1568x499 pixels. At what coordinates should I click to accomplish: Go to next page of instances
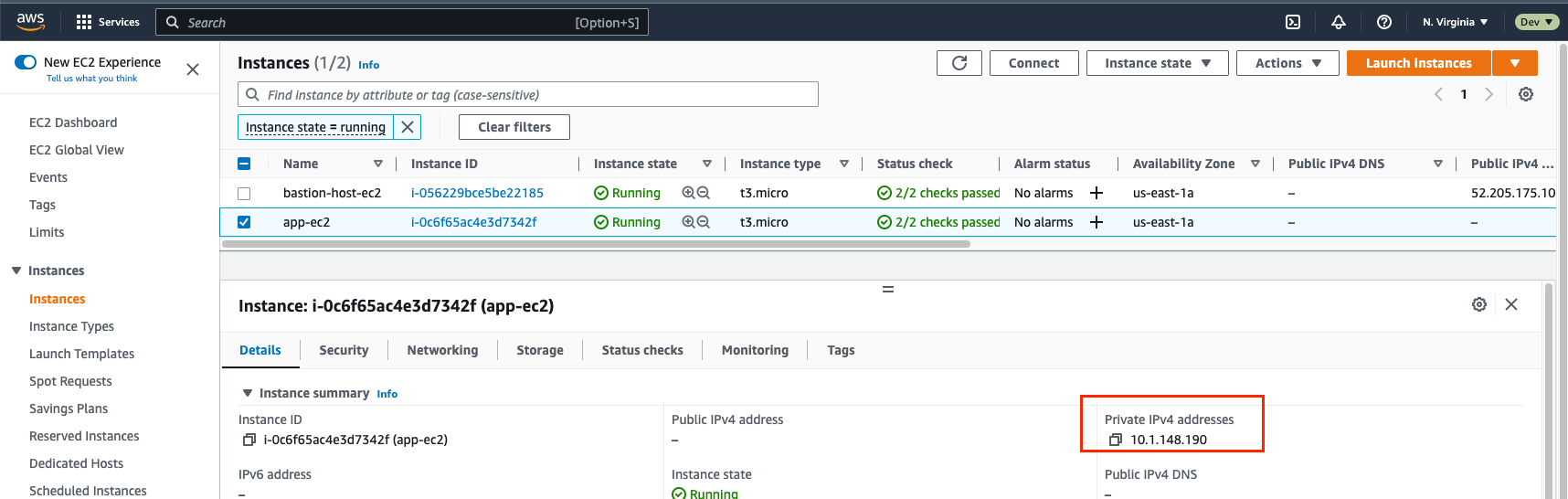[x=1489, y=94]
